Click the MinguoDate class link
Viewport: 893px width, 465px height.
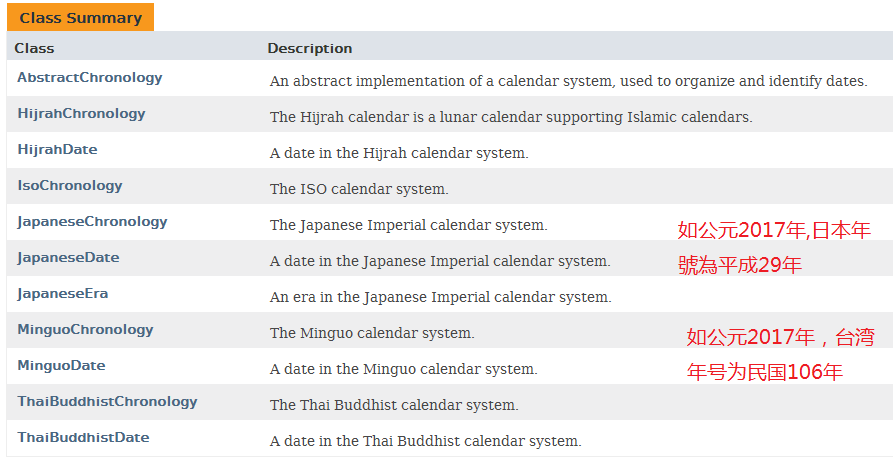point(61,365)
